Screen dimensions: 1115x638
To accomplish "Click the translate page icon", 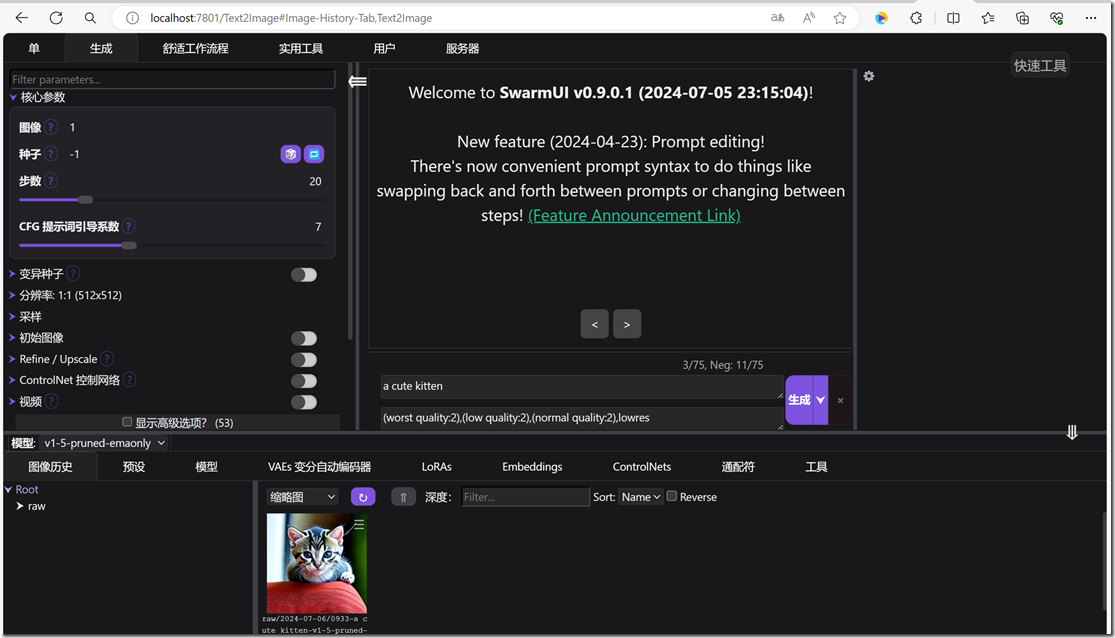I will click(777, 18).
